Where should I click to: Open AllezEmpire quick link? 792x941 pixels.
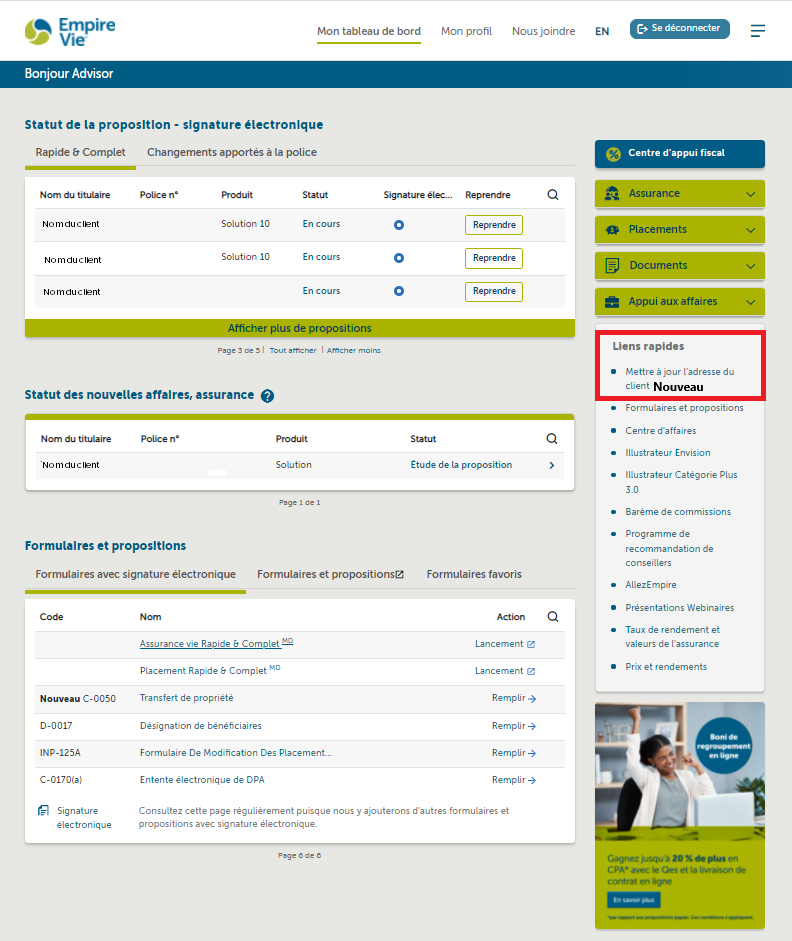650,585
